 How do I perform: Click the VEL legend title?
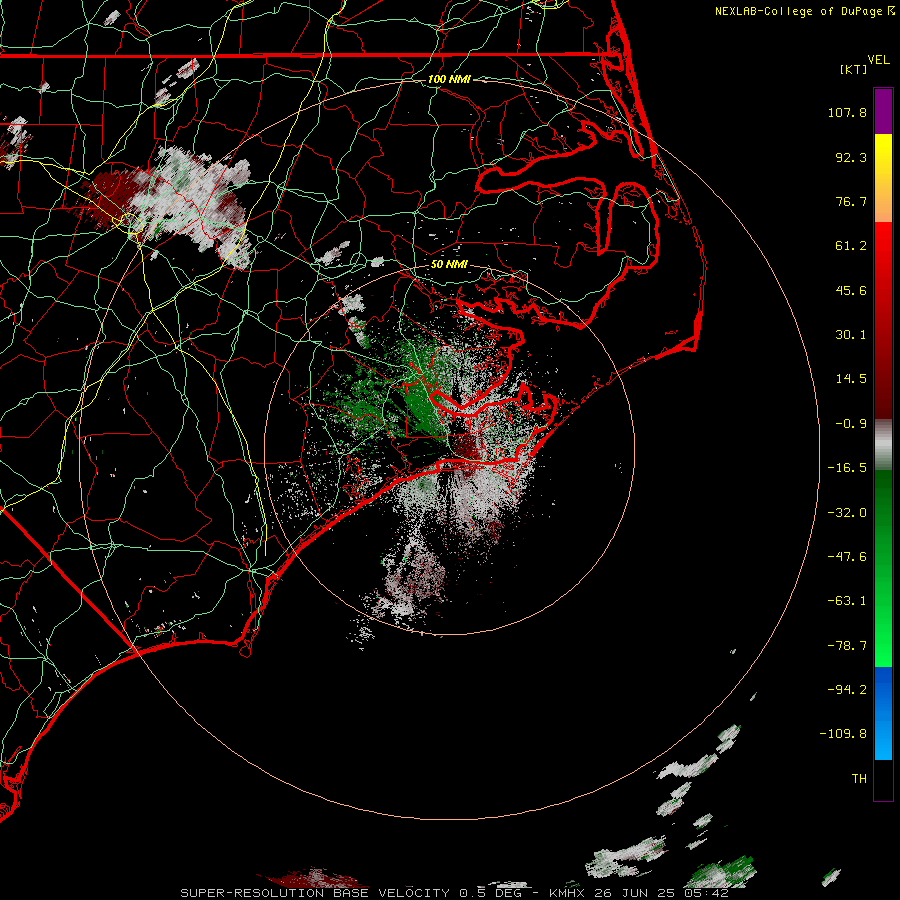coord(878,60)
